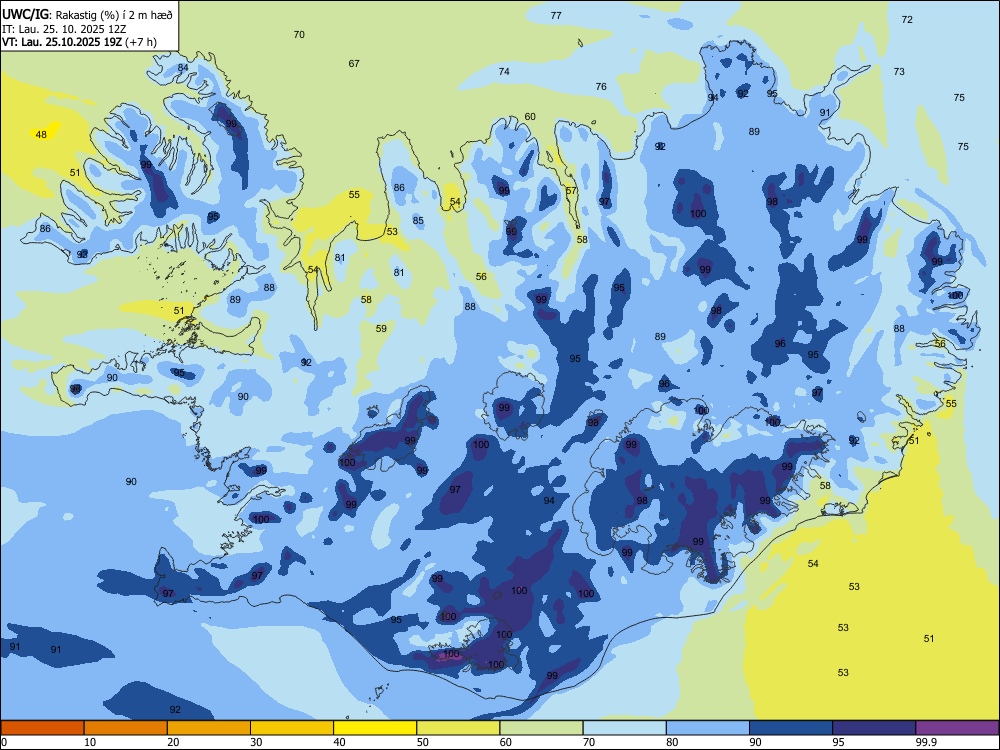Click the map value '76' off the north coast

click(601, 87)
